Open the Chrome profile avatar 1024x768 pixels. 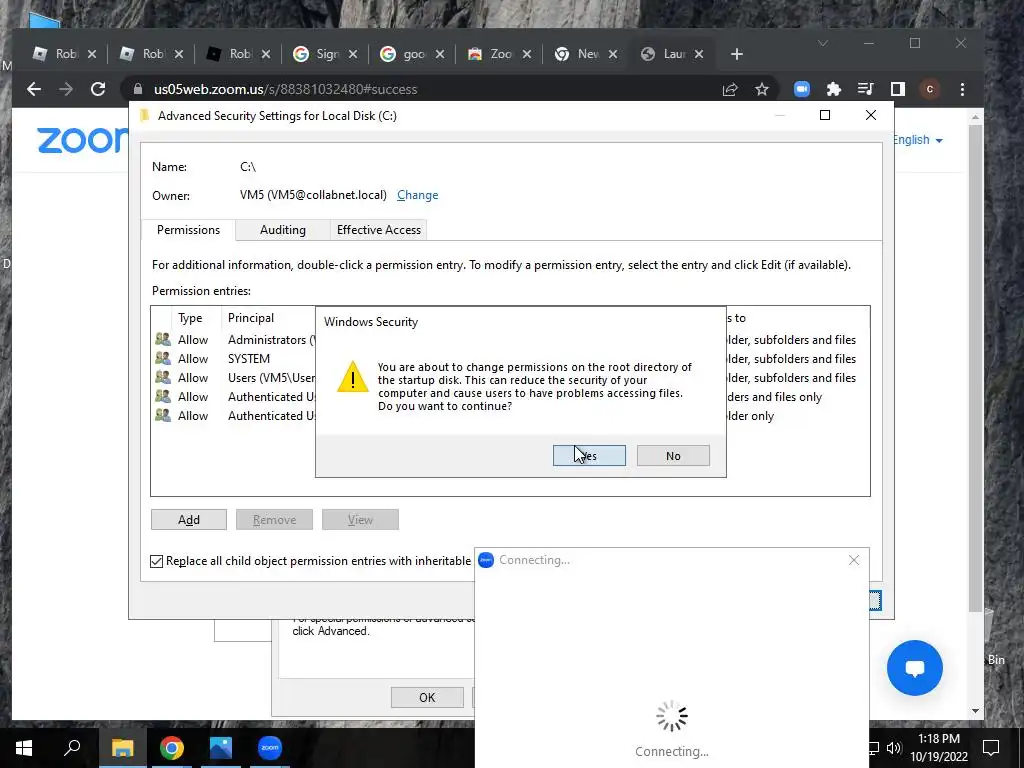(929, 89)
